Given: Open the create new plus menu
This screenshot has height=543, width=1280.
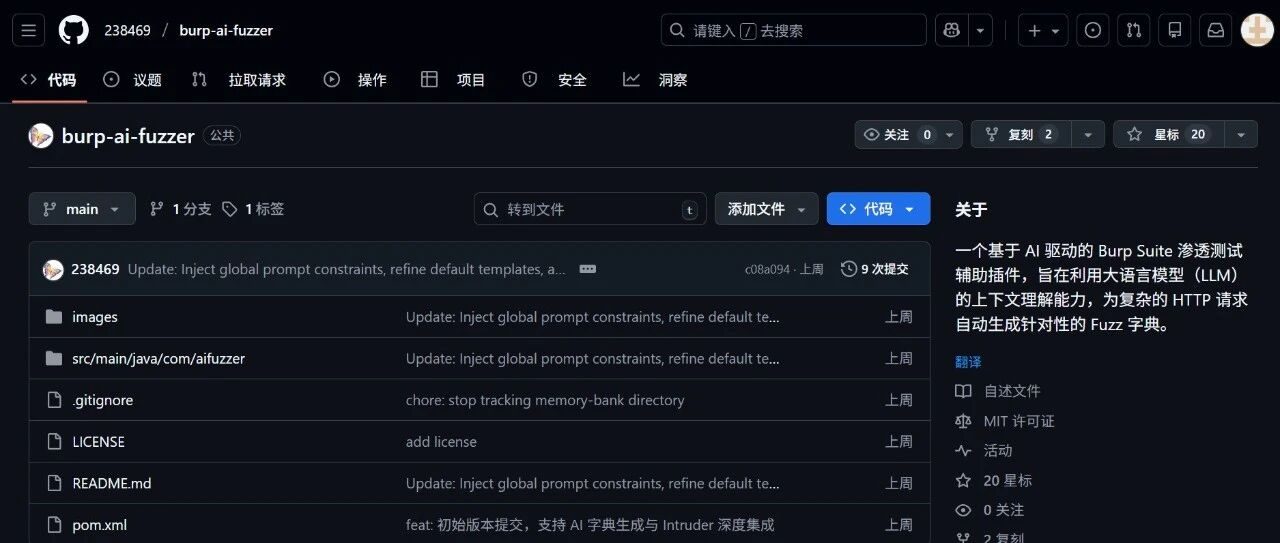Looking at the screenshot, I should click(x=1043, y=30).
